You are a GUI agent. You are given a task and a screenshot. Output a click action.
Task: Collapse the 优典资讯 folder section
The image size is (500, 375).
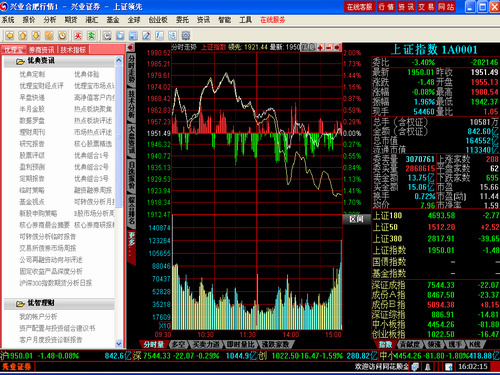pos(59,61)
